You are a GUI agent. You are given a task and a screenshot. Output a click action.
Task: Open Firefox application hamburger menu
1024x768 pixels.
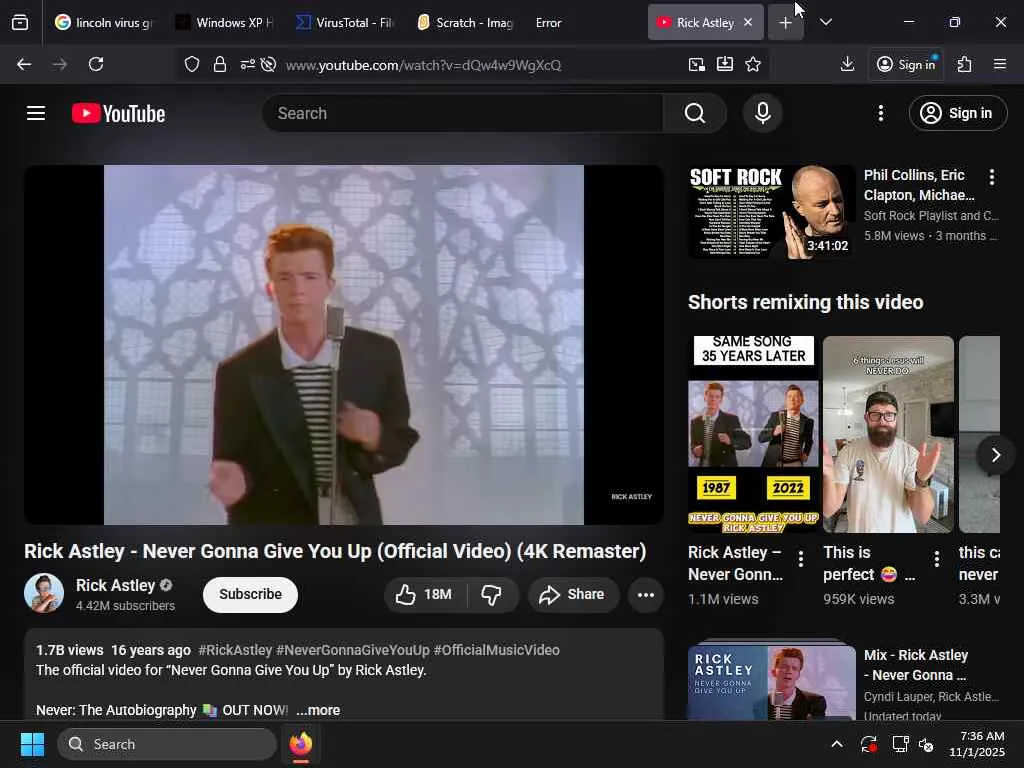1000,64
